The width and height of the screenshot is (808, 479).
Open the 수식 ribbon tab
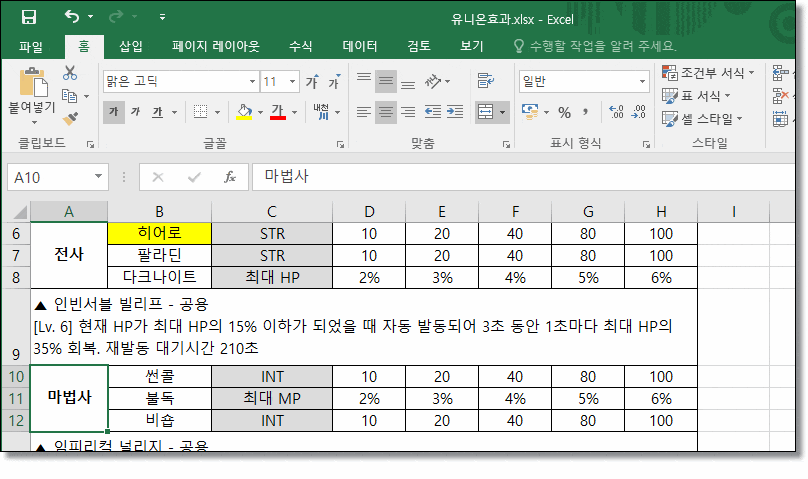(x=300, y=46)
